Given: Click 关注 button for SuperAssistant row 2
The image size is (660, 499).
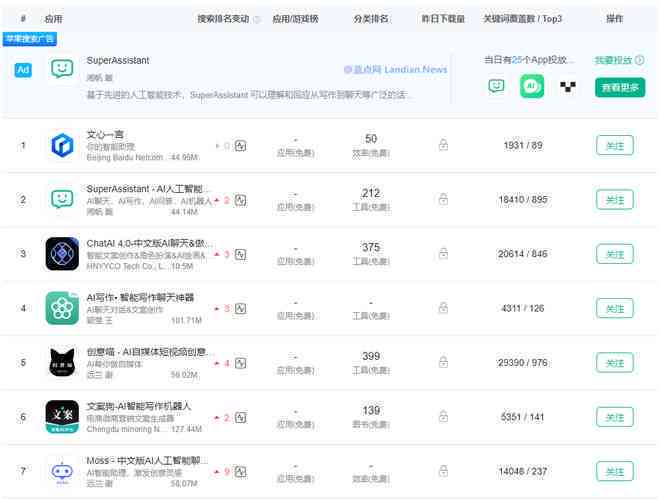Looking at the screenshot, I should click(615, 200).
